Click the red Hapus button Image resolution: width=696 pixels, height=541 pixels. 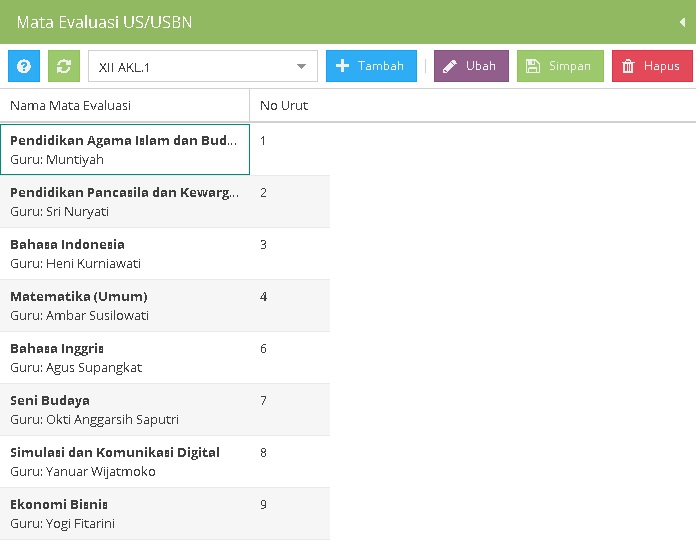(x=652, y=66)
